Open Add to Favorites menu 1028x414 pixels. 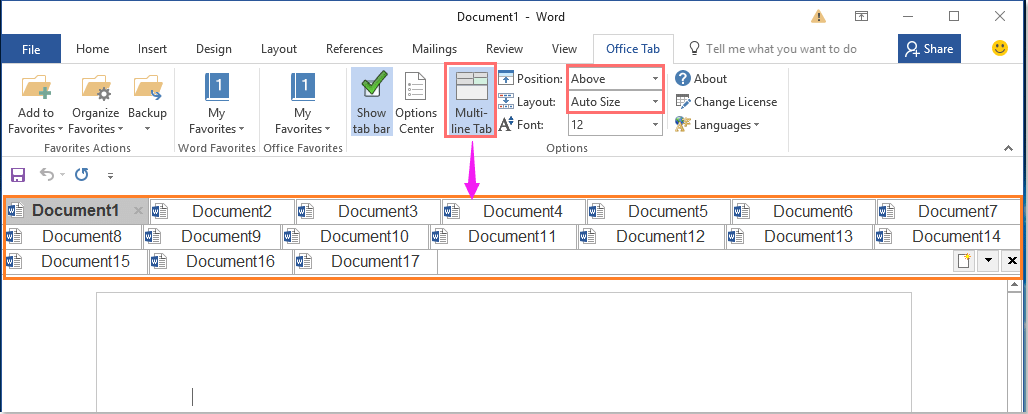click(35, 102)
